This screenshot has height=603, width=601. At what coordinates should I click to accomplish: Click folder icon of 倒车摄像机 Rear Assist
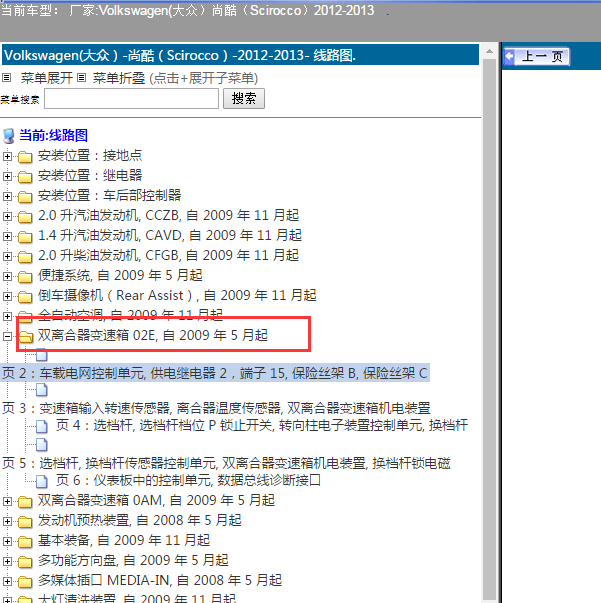point(25,297)
